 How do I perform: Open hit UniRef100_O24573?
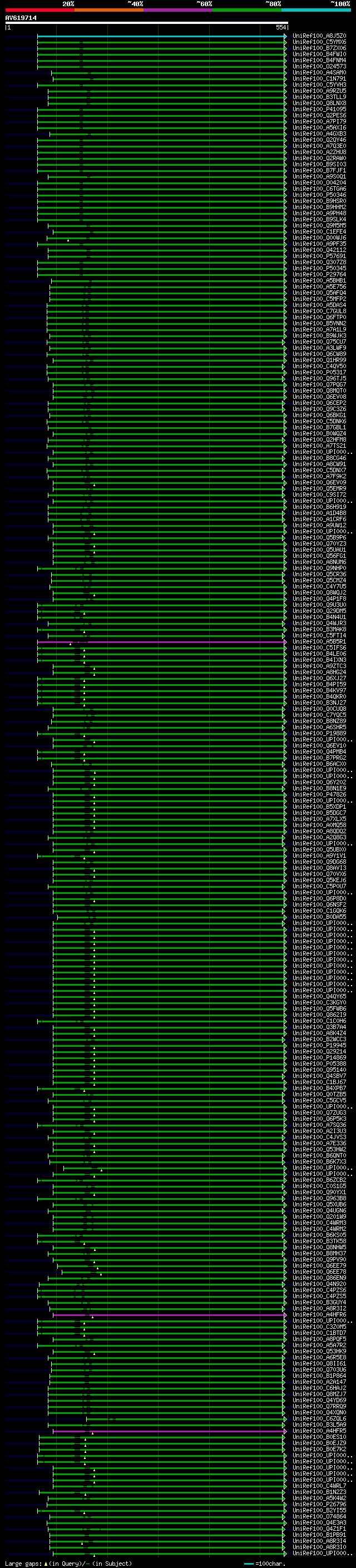[x=319, y=66]
